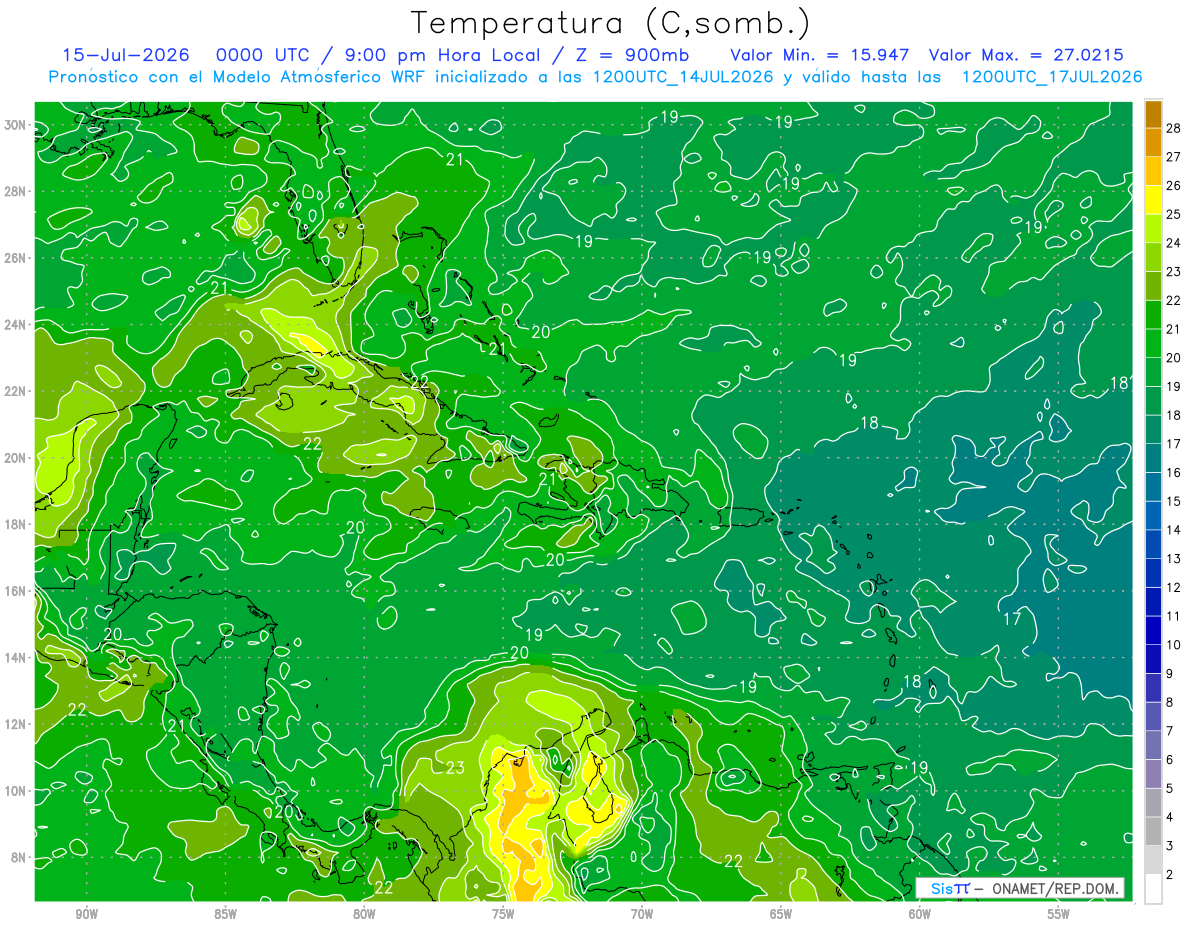Viewport: 1200px width, 927px height.
Task: Click the 28N latitude axis label
Action: pyautogui.click(x=17, y=191)
